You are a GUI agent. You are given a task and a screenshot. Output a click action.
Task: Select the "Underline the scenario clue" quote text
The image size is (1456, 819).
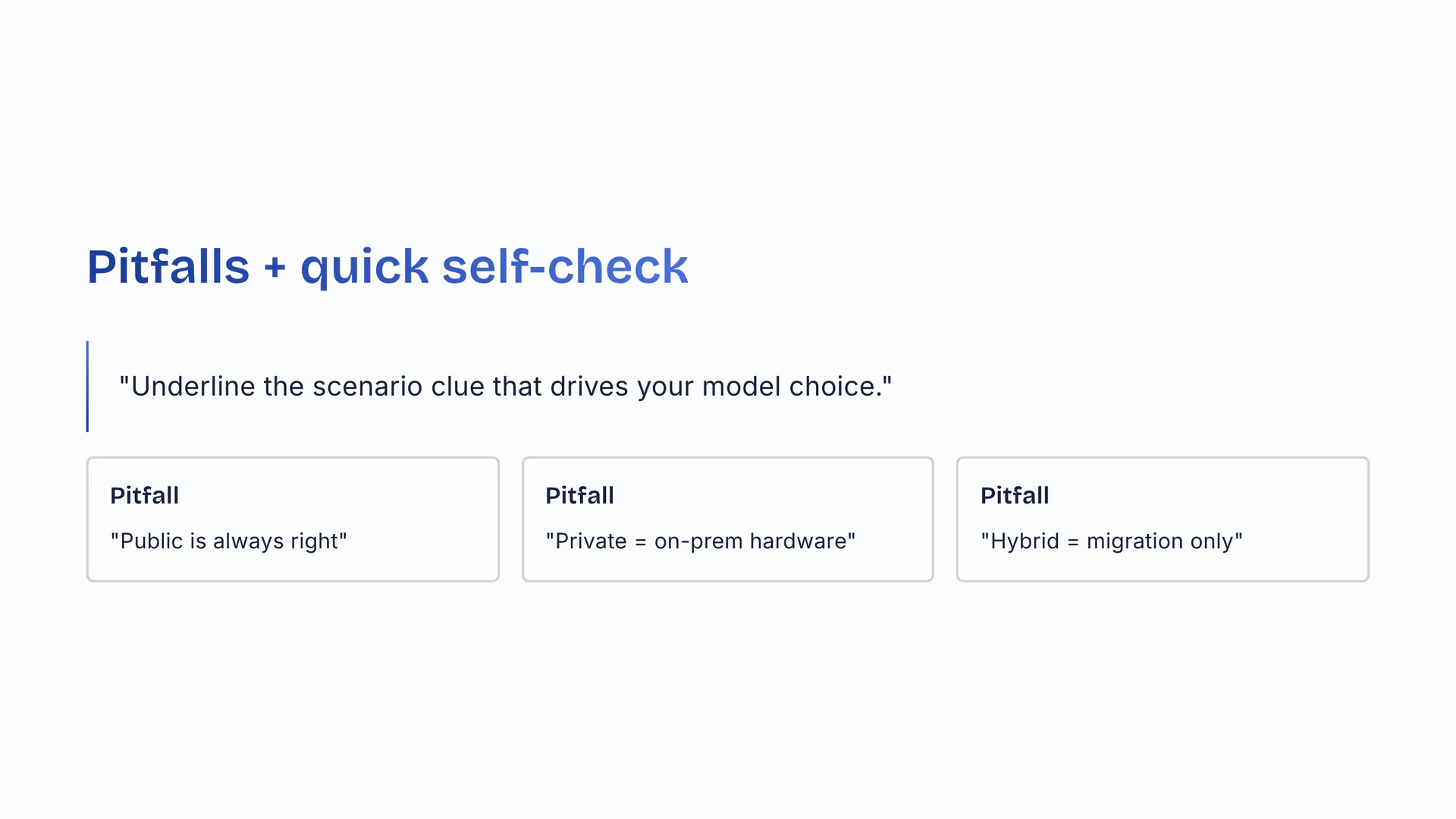tap(505, 387)
